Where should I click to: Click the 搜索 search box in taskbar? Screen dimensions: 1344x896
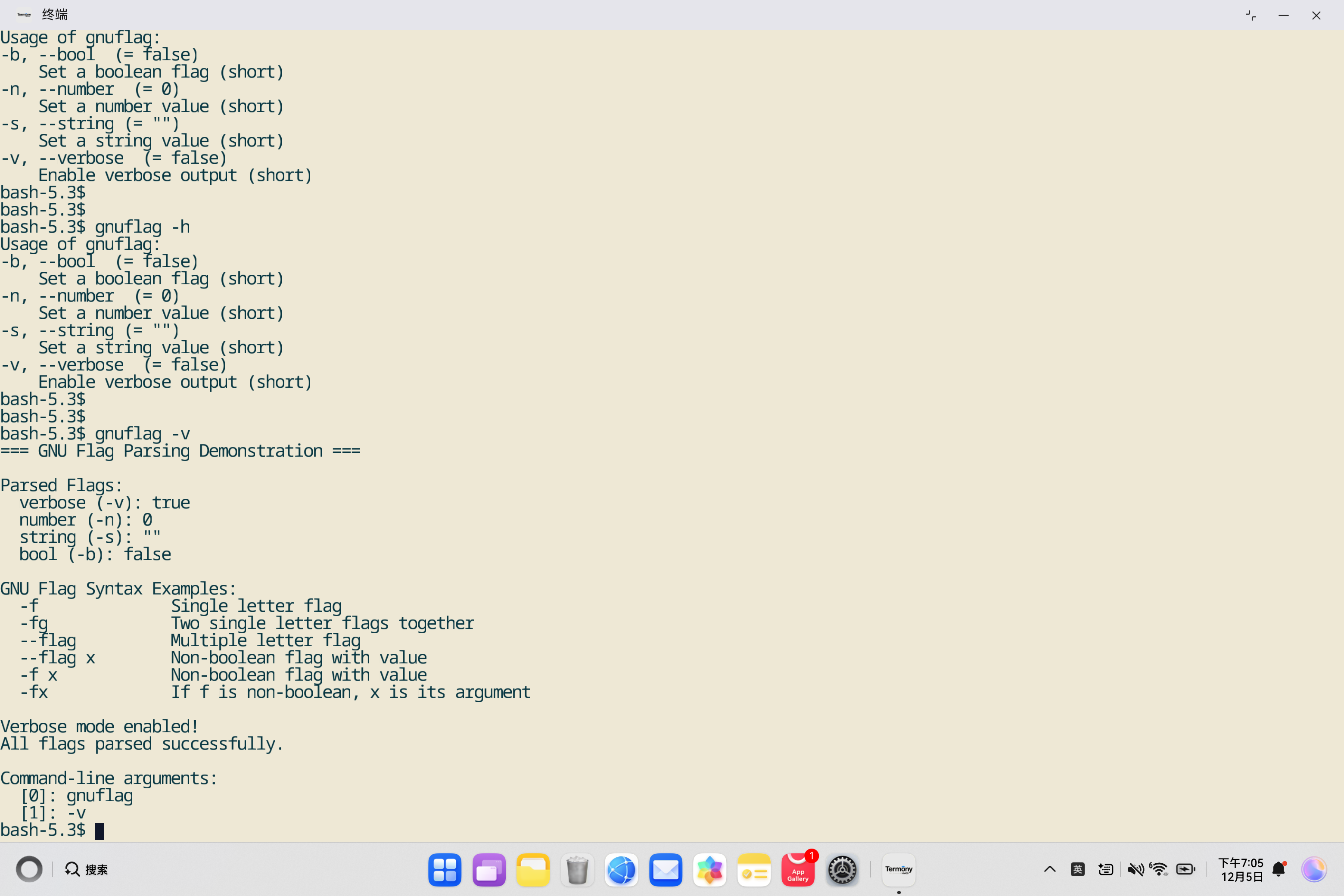coord(87,870)
